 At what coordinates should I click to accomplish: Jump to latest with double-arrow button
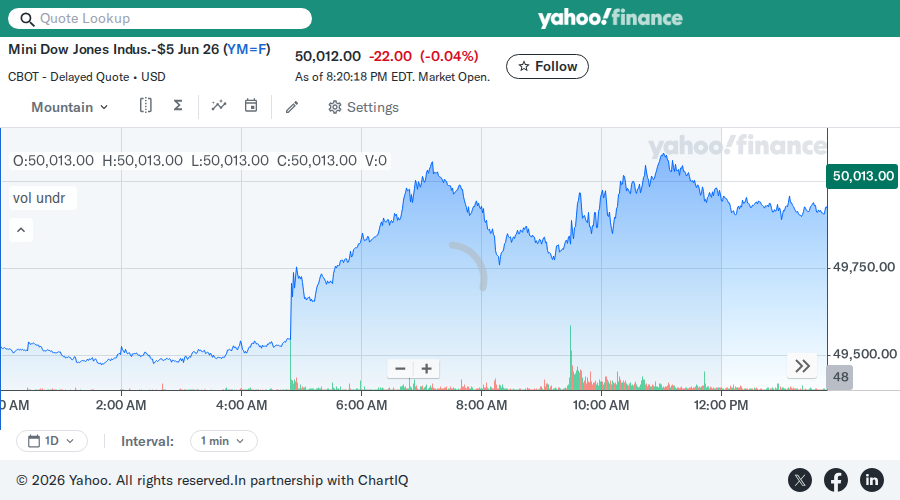tap(802, 366)
